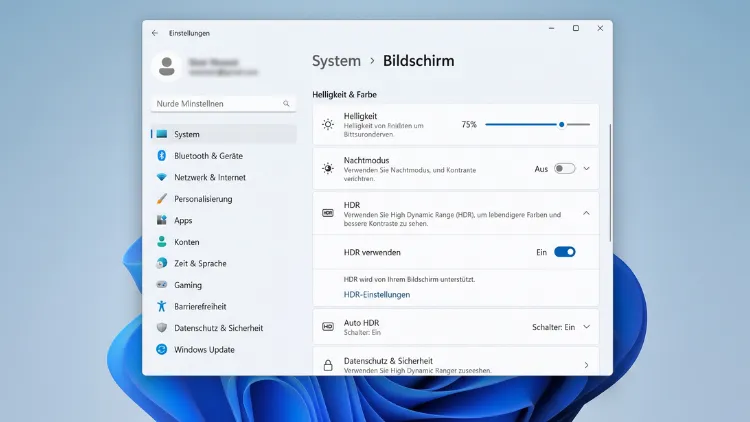Click the brightness slider thumb
This screenshot has height=422, width=750.
562,124
